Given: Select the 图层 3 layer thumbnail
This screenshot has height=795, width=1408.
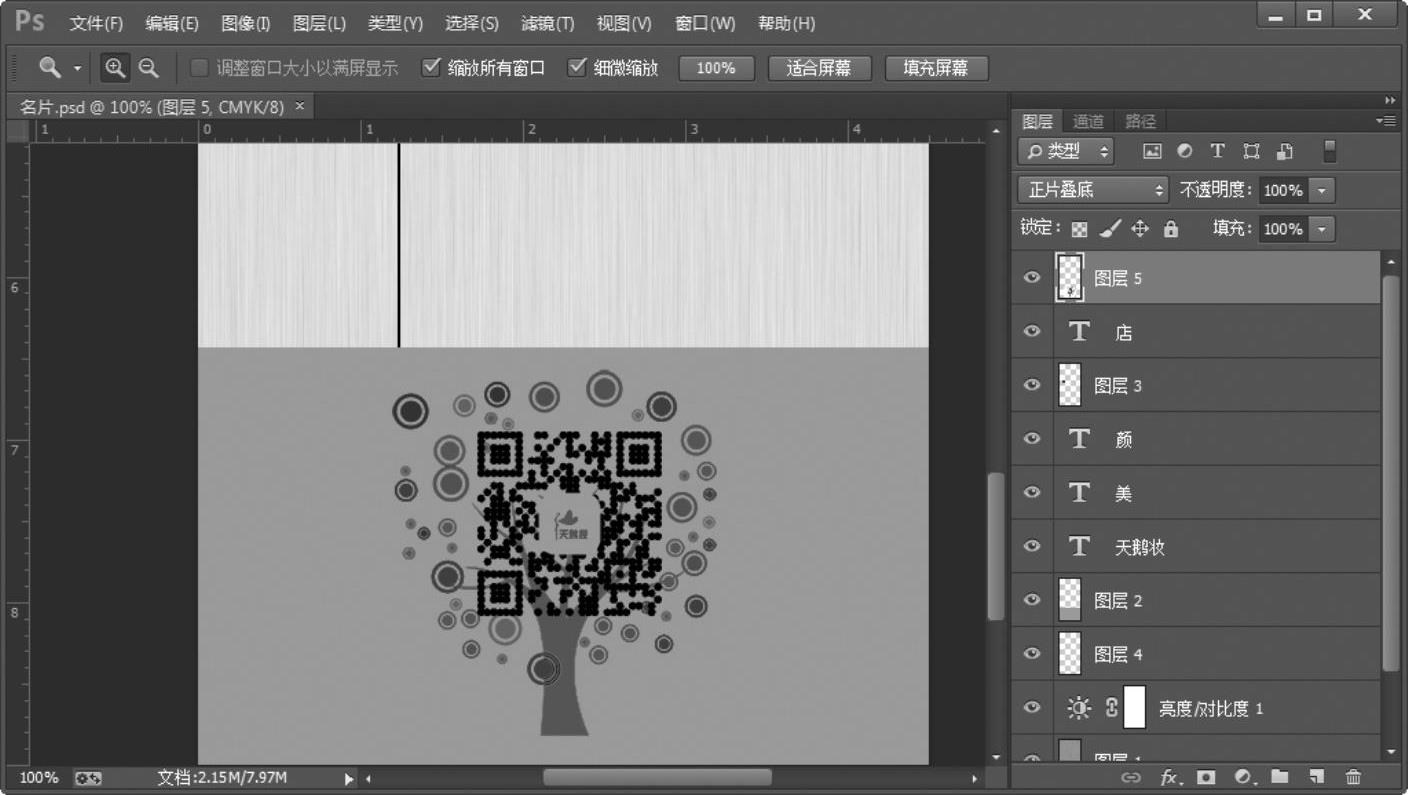Looking at the screenshot, I should click(1069, 386).
